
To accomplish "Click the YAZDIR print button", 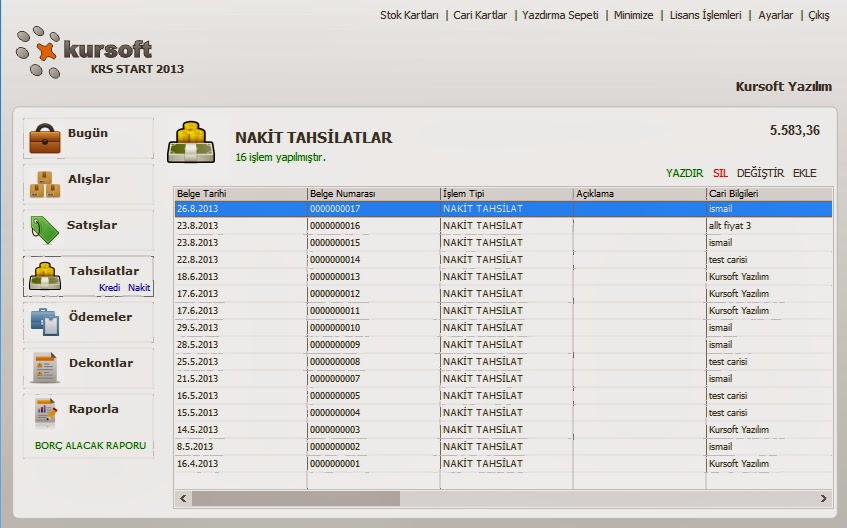I will pos(684,173).
